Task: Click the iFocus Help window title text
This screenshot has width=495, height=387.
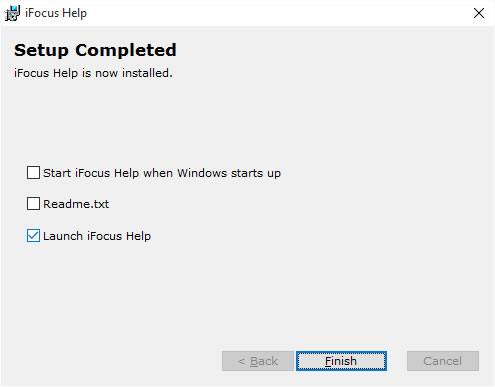Action: click(56, 13)
